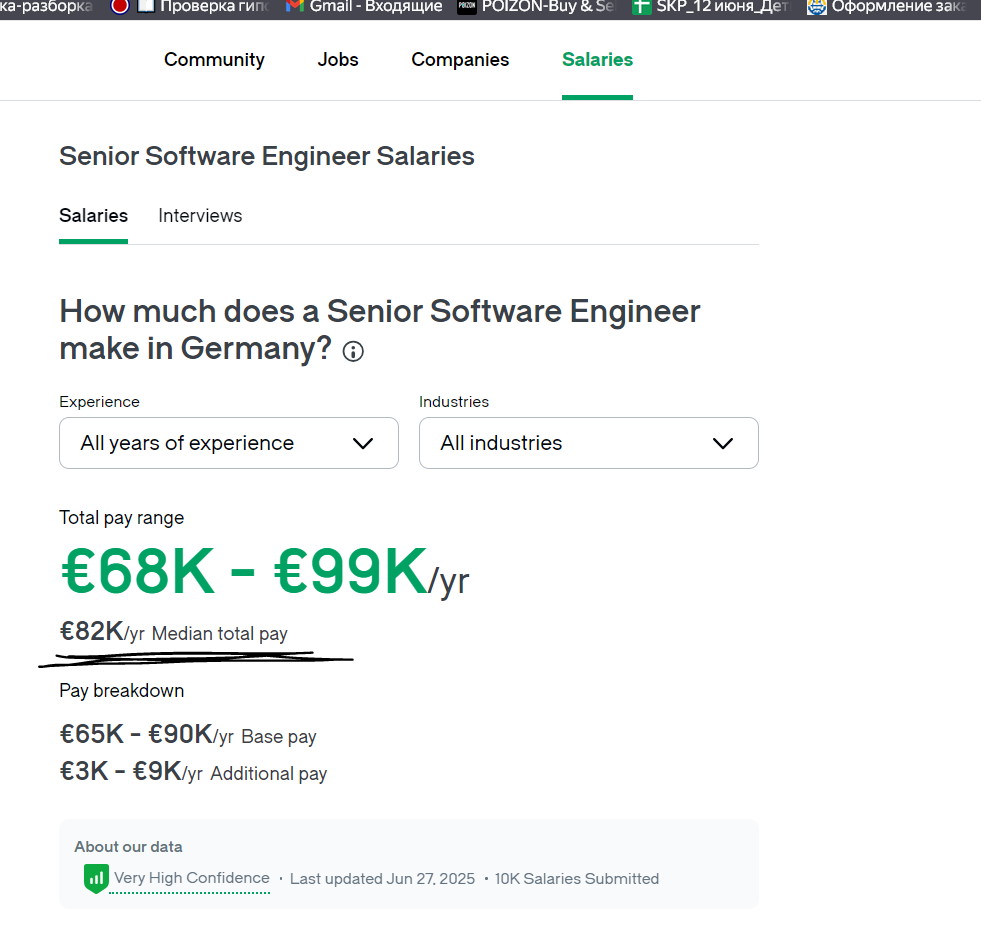Image resolution: width=981 pixels, height=936 pixels.
Task: Go to the Community navigation item
Action: pyautogui.click(x=214, y=60)
